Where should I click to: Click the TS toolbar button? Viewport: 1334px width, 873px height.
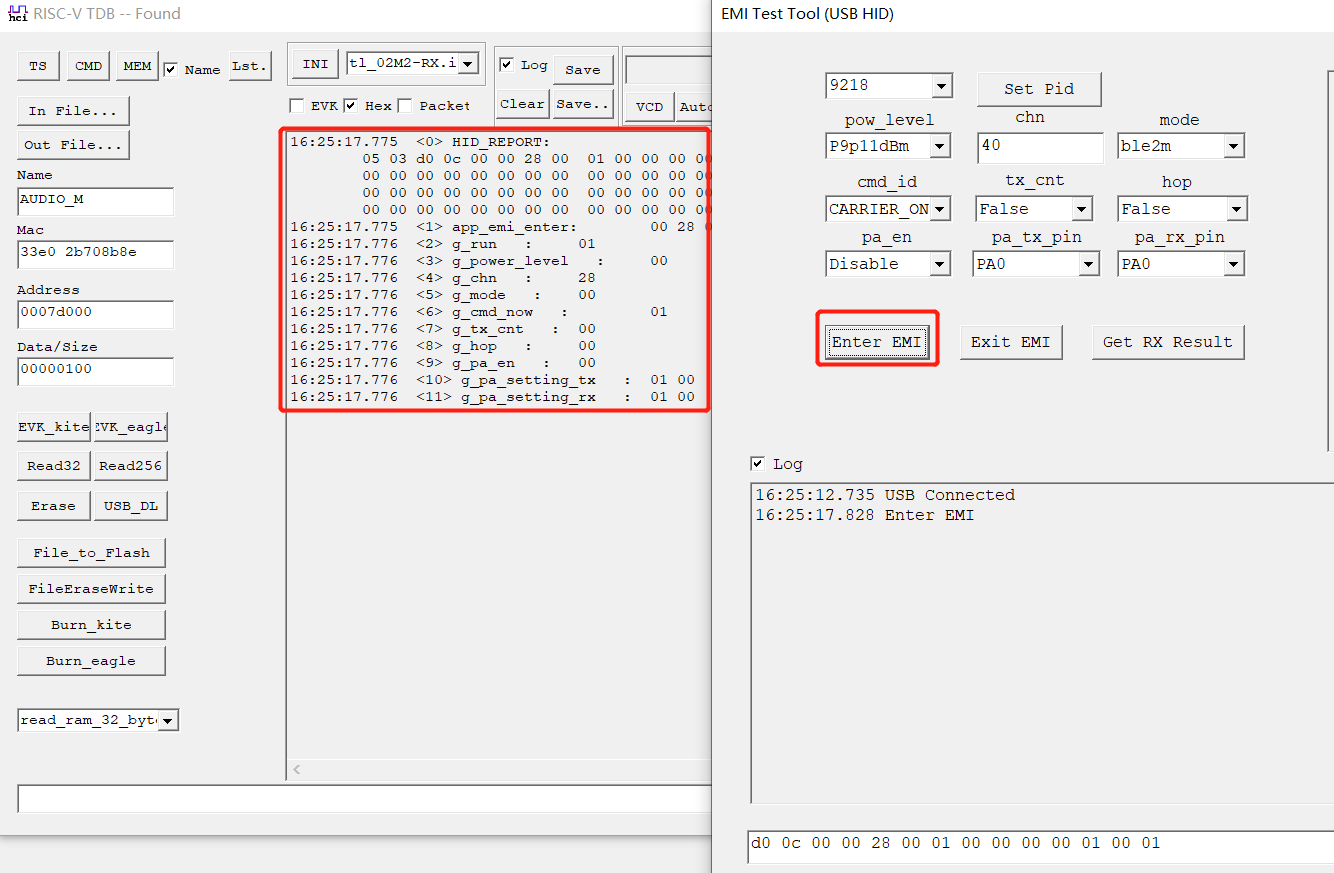click(37, 65)
